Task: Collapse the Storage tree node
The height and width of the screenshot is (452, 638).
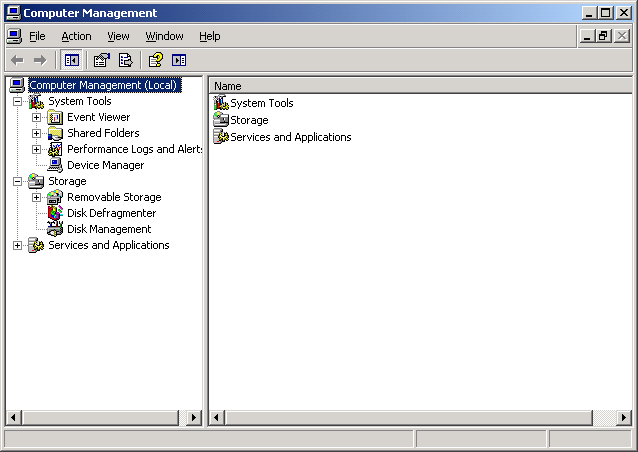Action: tap(17, 181)
